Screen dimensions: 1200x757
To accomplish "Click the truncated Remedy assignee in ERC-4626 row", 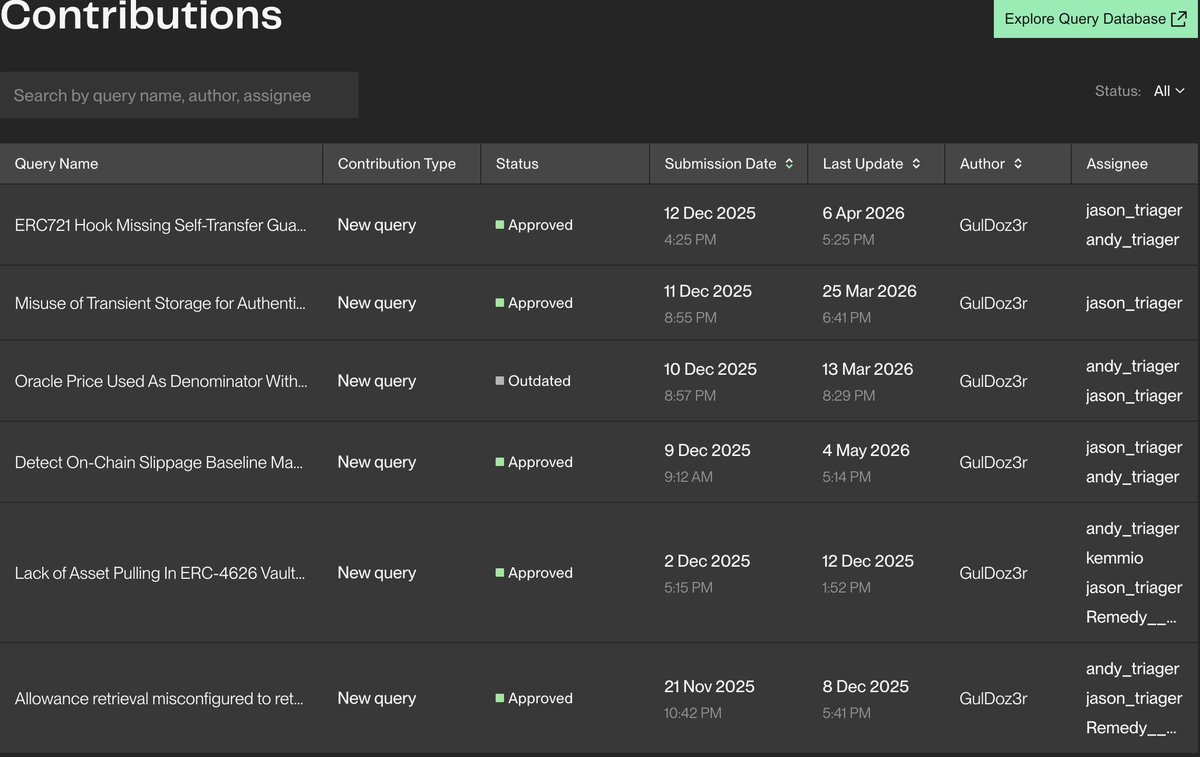I will 1131,617.
